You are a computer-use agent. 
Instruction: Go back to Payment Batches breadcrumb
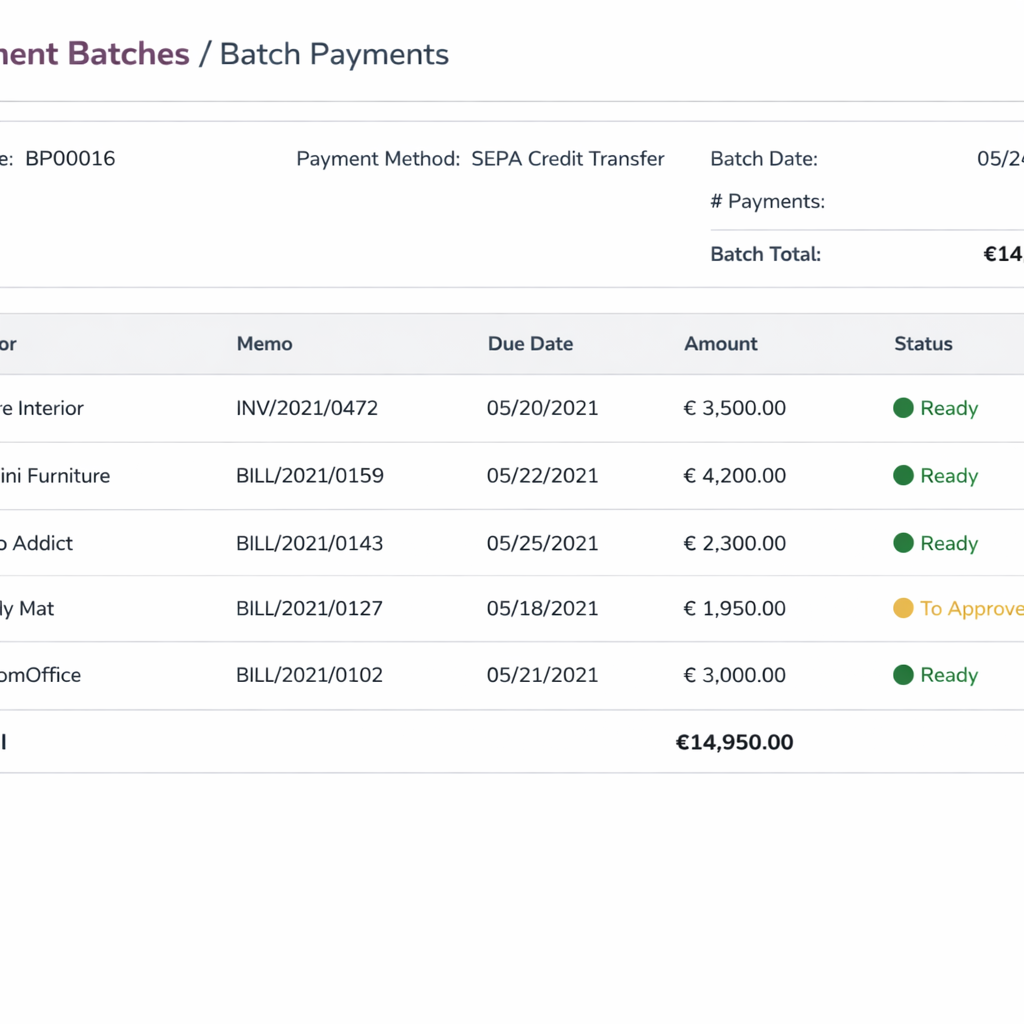point(94,54)
